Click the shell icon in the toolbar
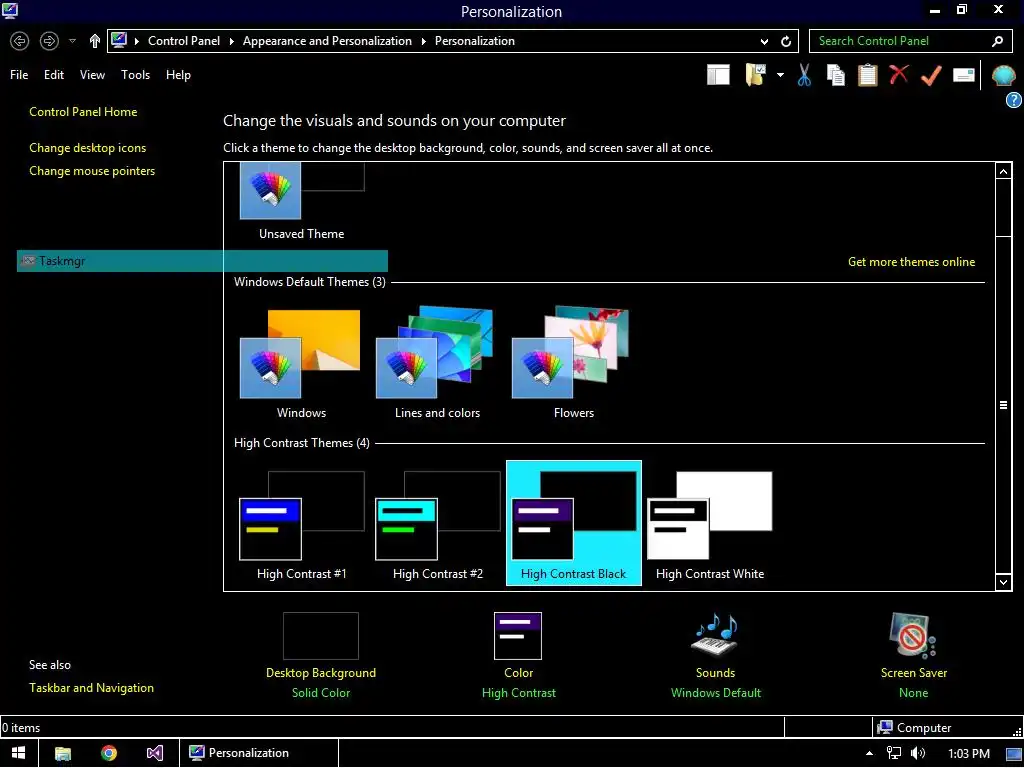 tap(1003, 76)
